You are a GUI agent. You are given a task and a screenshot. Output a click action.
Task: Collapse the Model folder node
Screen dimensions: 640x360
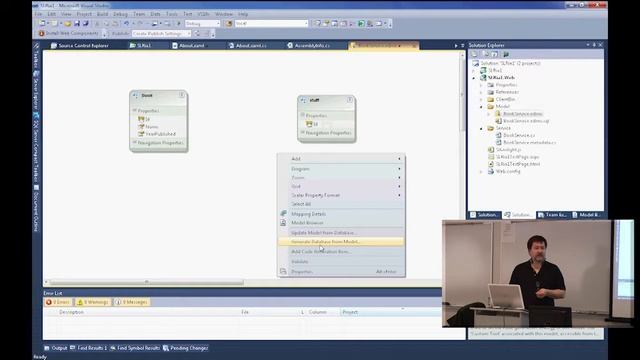click(x=481, y=107)
